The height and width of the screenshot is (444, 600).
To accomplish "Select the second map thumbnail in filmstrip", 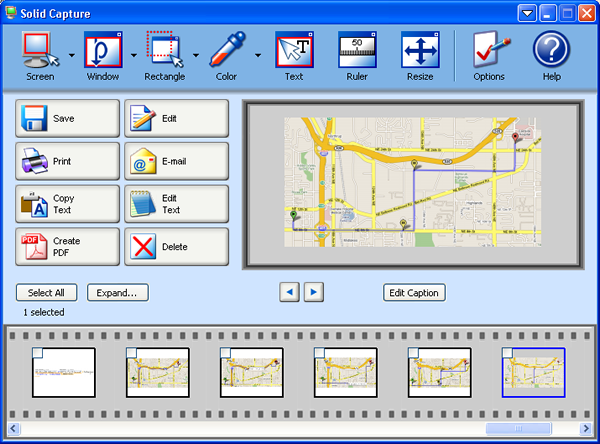I will (158, 372).
